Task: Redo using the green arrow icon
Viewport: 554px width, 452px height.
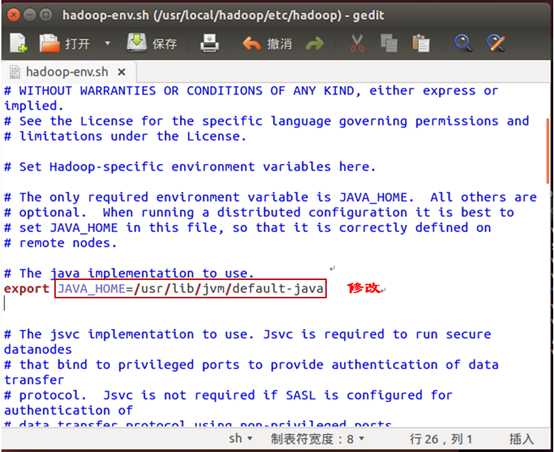Action: pyautogui.click(x=315, y=44)
